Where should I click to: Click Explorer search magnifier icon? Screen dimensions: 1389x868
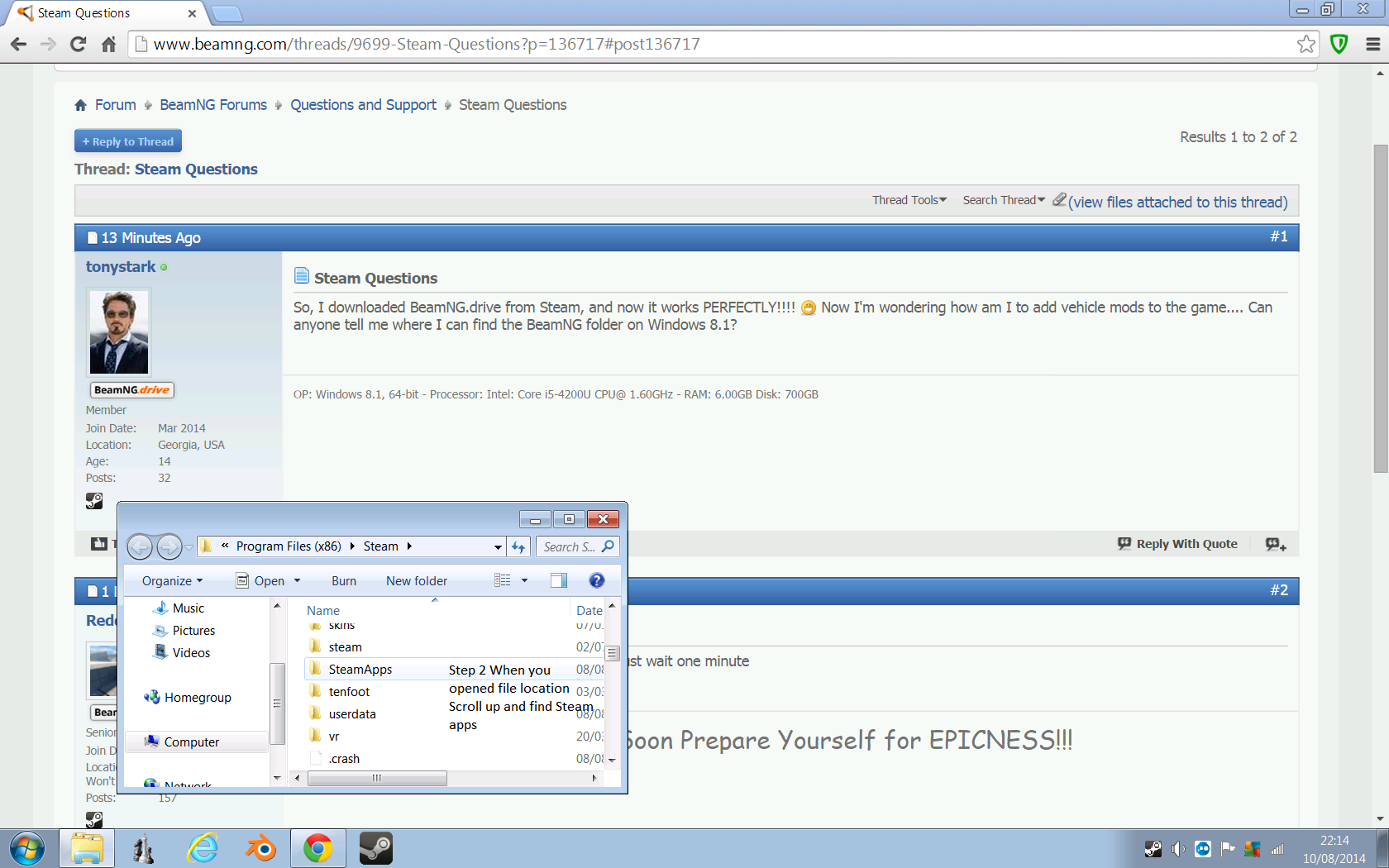point(609,546)
